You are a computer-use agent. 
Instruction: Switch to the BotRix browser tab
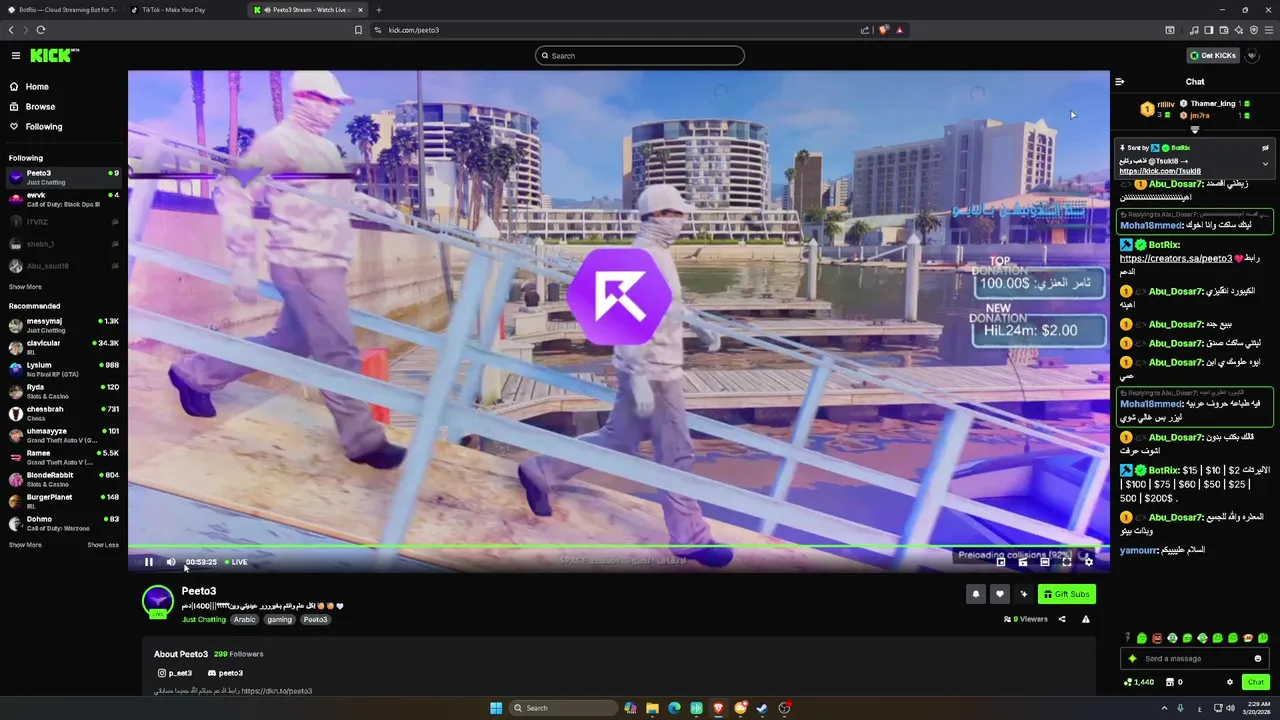coord(62,10)
